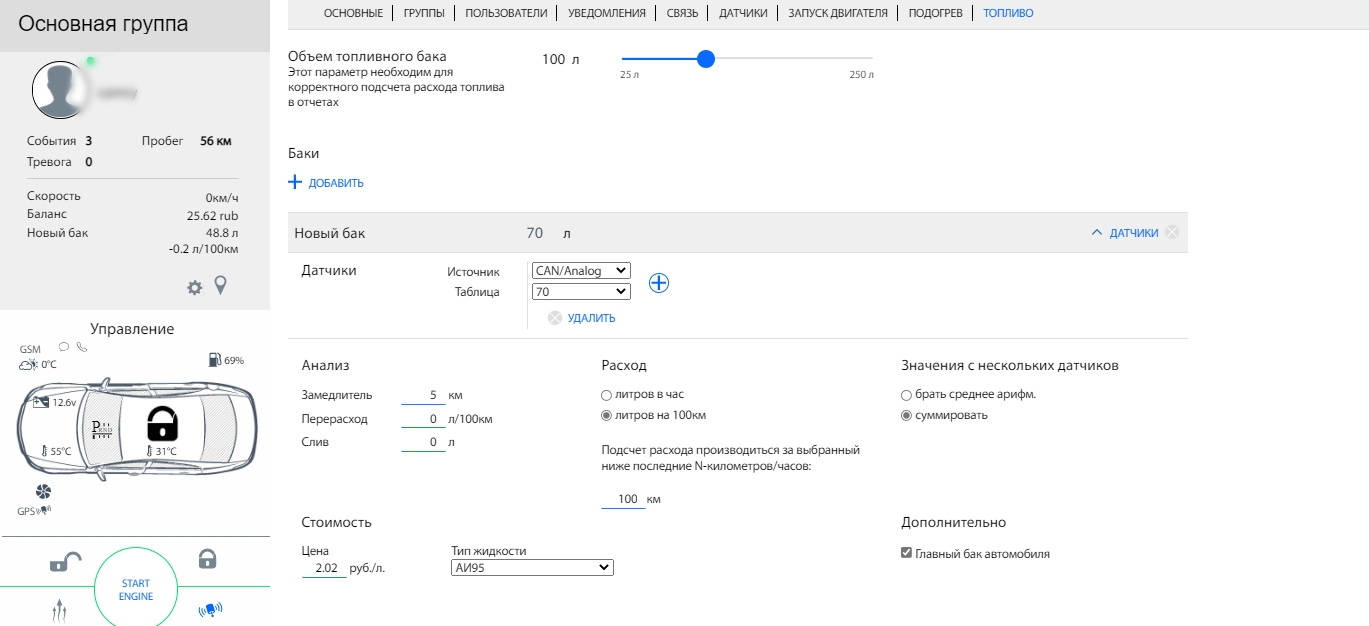Select "брать среднее арифм." radio option
Viewport: 1369px width, 626px height.
[906, 395]
